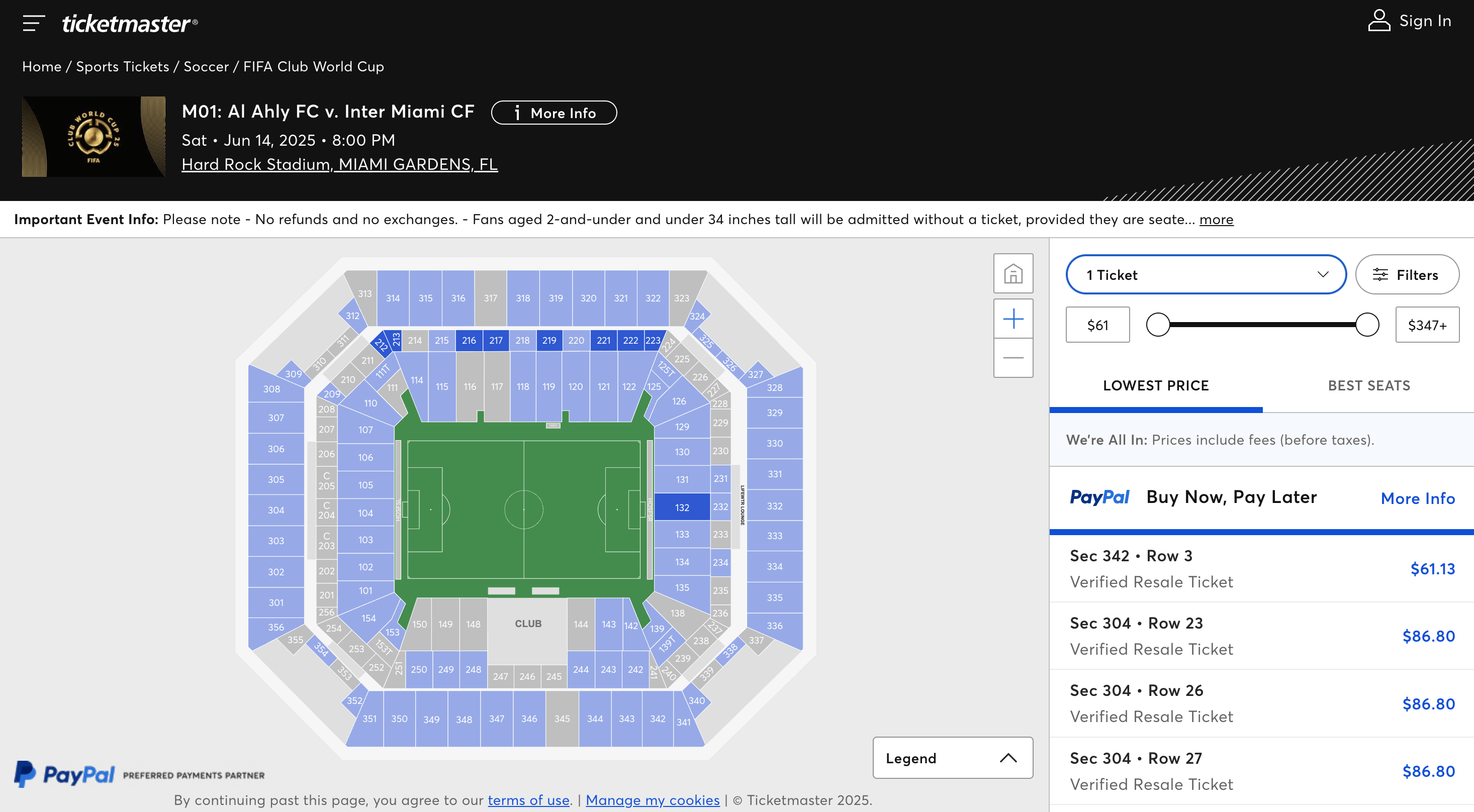Select the Lowest Price tab
This screenshot has width=1474, height=812.
coord(1155,385)
